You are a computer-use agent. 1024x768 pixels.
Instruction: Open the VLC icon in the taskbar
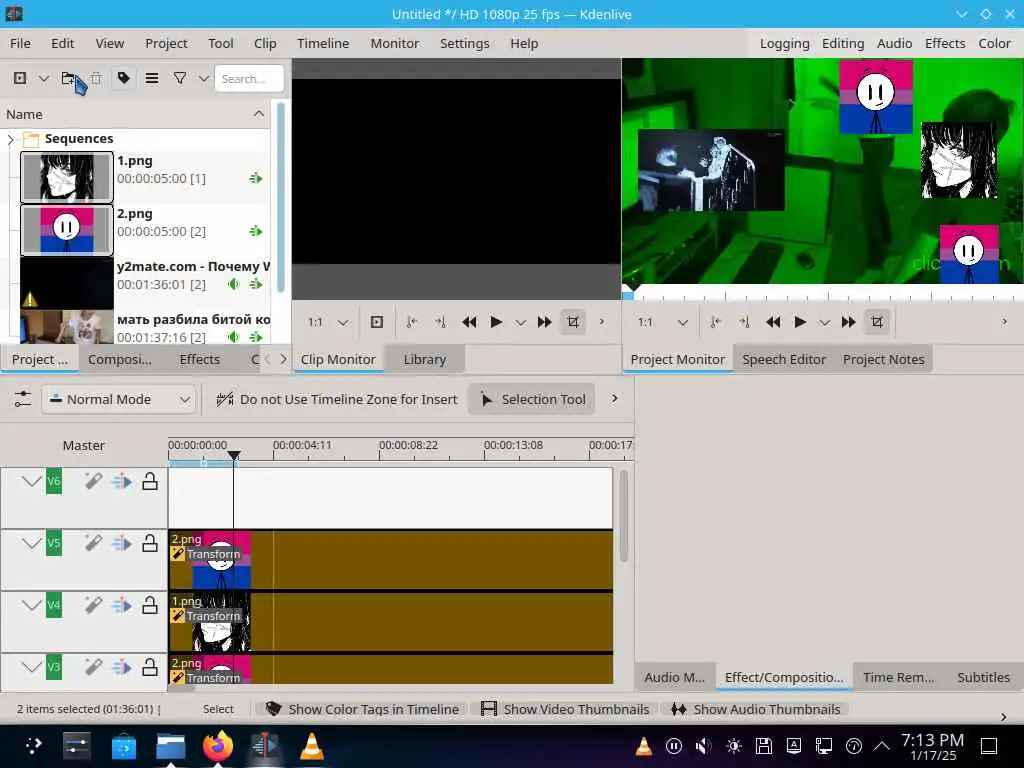tap(312, 746)
